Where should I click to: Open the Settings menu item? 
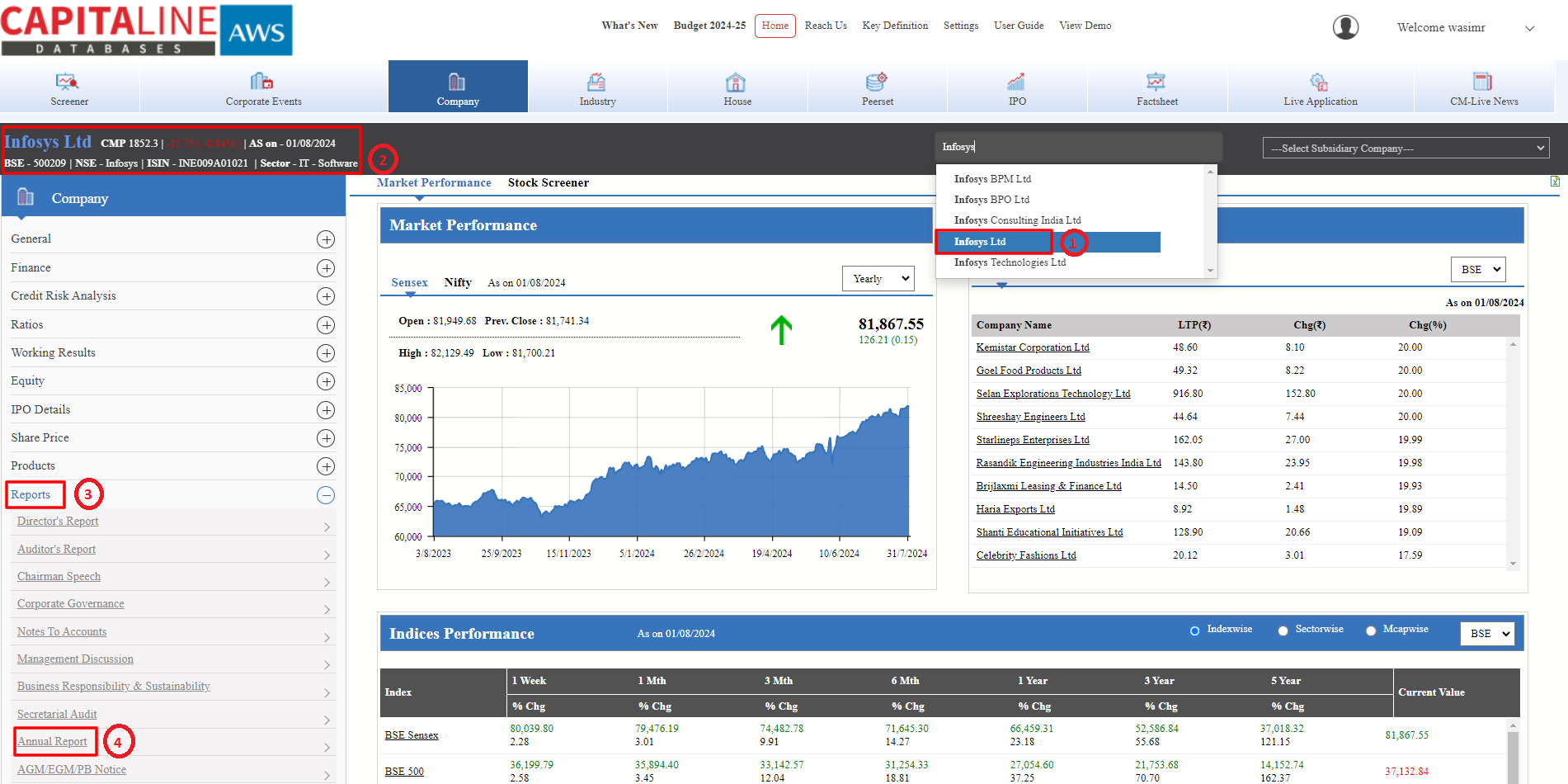point(961,26)
